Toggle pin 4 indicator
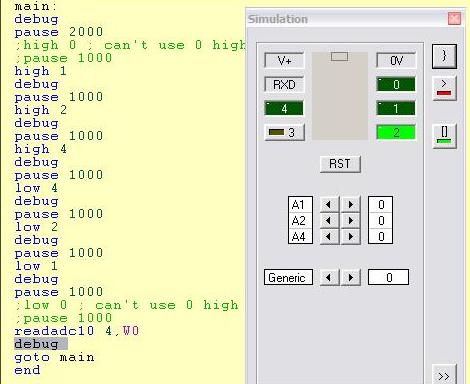The width and height of the screenshot is (470, 384). click(x=284, y=108)
